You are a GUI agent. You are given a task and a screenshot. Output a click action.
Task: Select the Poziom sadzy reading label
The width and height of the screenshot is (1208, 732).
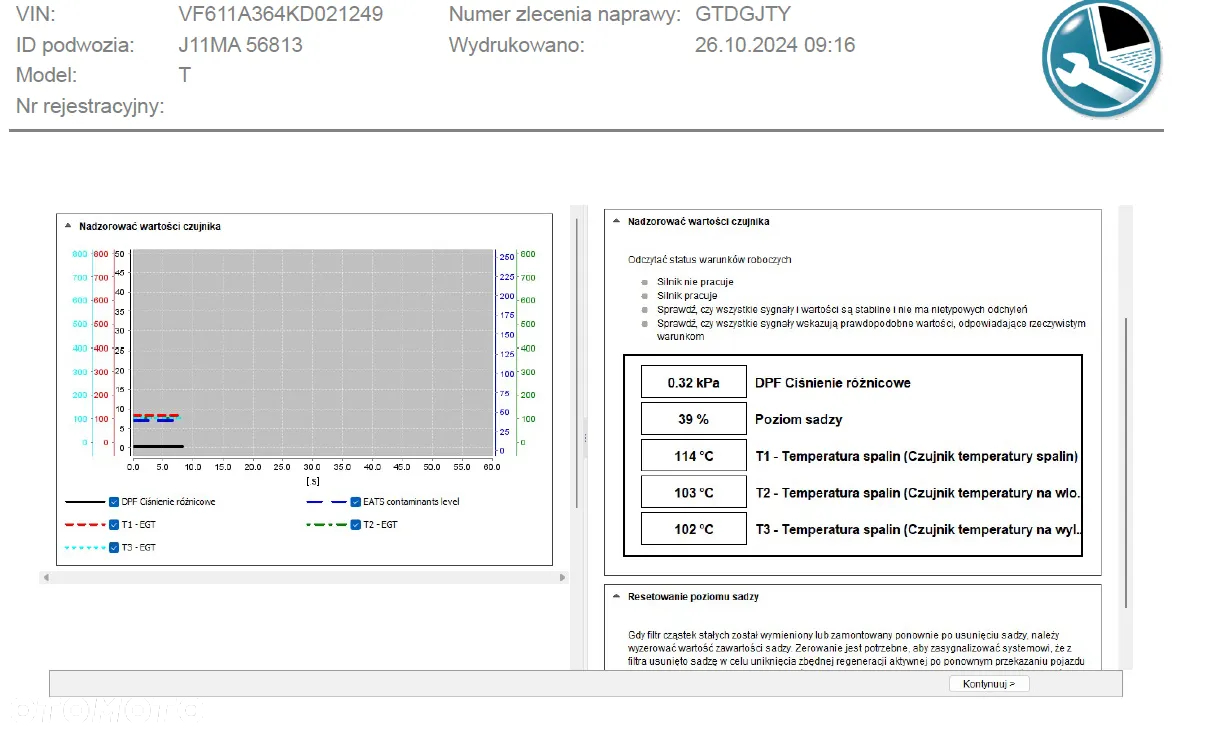[799, 419]
